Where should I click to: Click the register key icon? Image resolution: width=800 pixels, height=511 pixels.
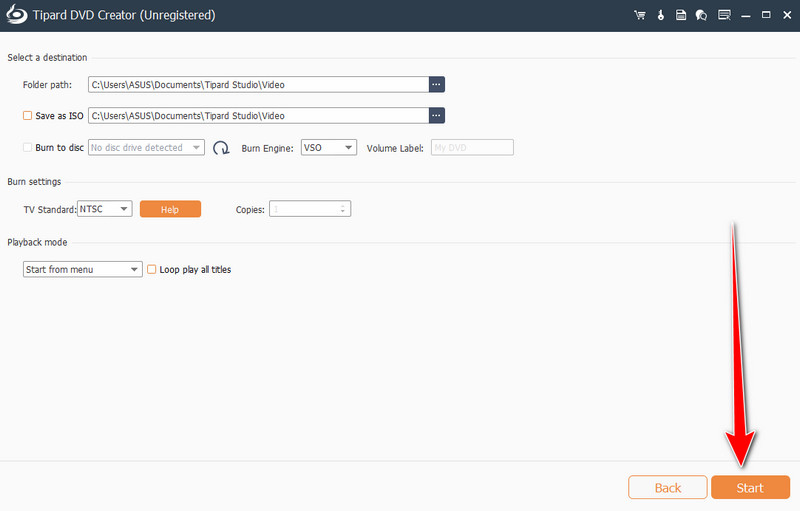point(661,15)
